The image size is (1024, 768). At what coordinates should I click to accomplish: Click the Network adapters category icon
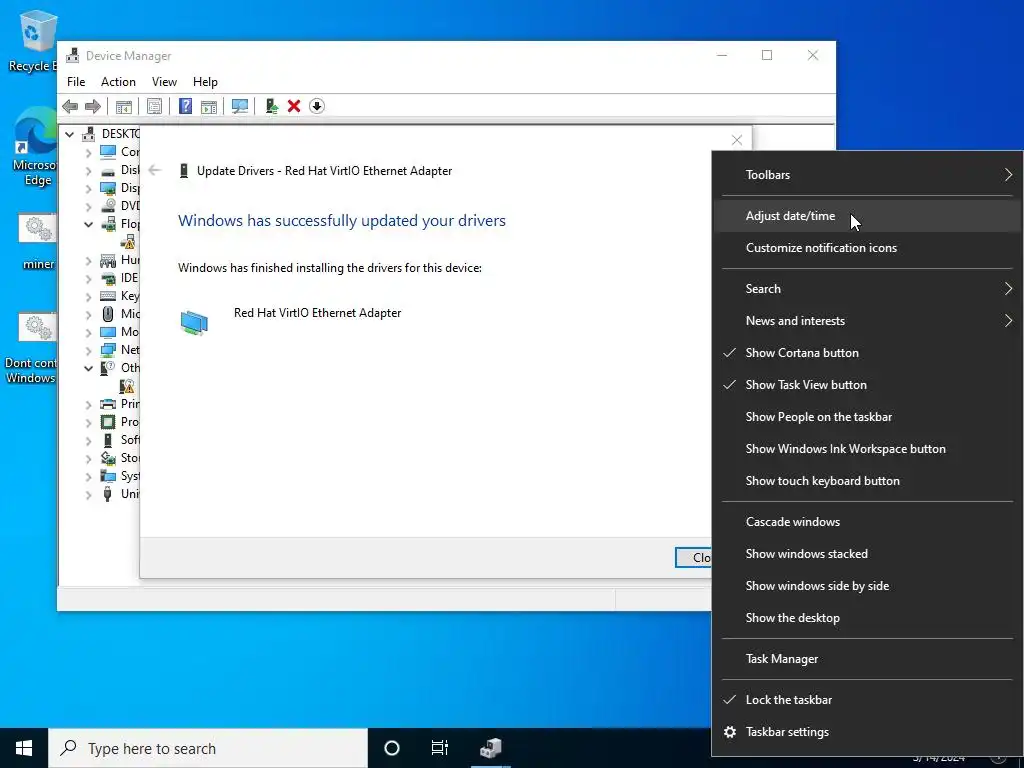coord(108,350)
